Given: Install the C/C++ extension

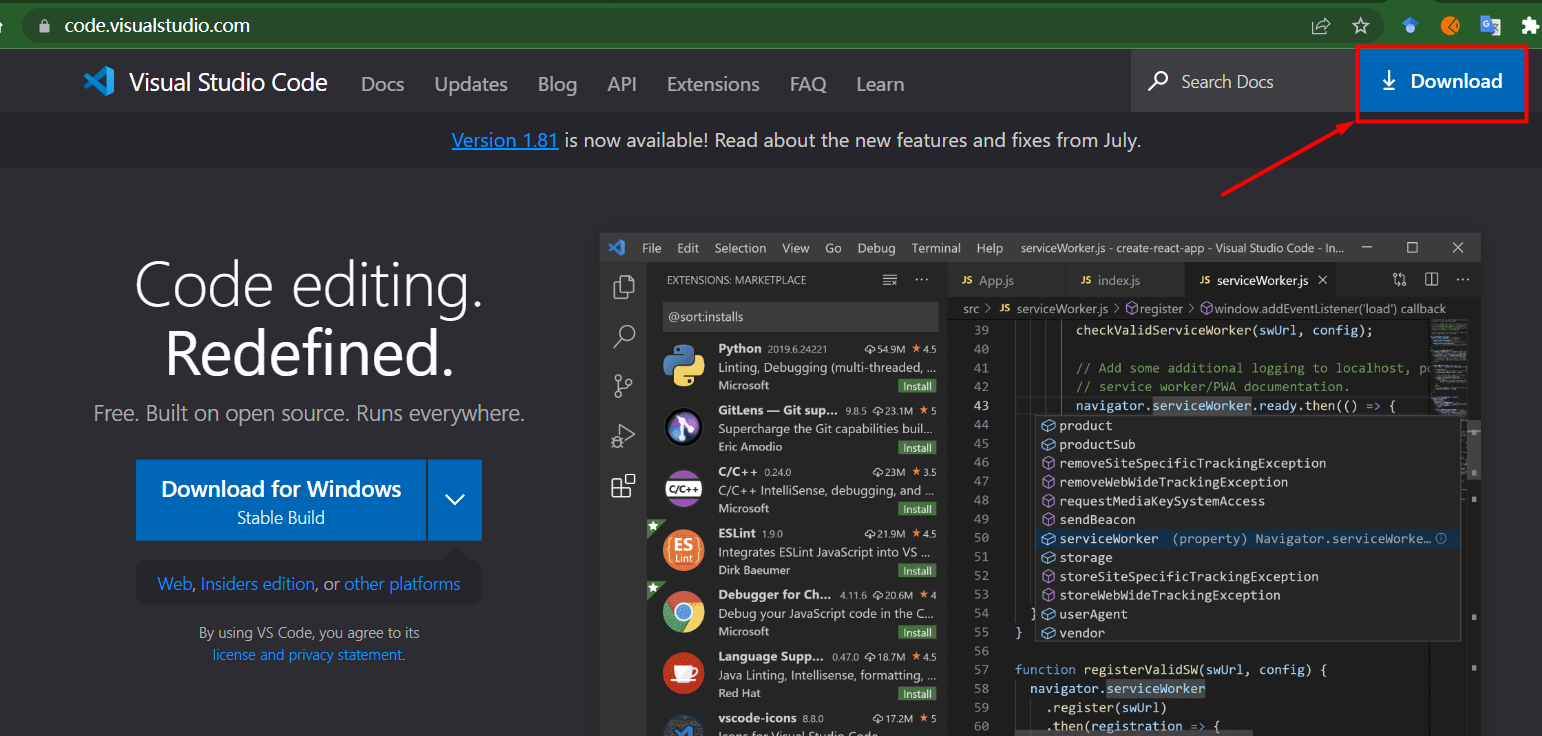Looking at the screenshot, I should 917,509.
